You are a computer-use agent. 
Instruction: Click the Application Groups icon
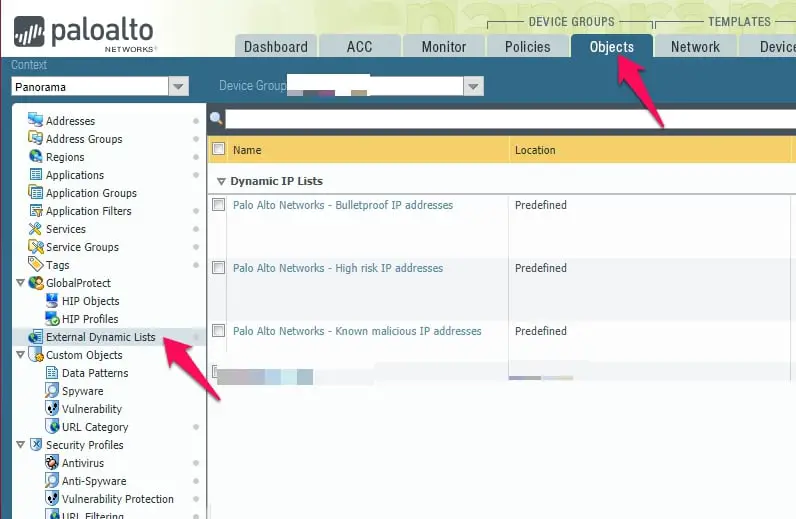pos(36,192)
